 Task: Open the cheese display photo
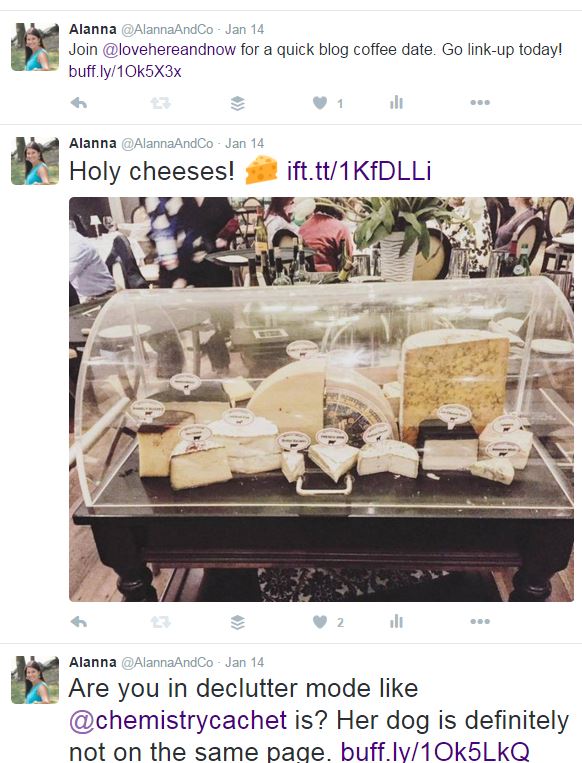pos(321,399)
